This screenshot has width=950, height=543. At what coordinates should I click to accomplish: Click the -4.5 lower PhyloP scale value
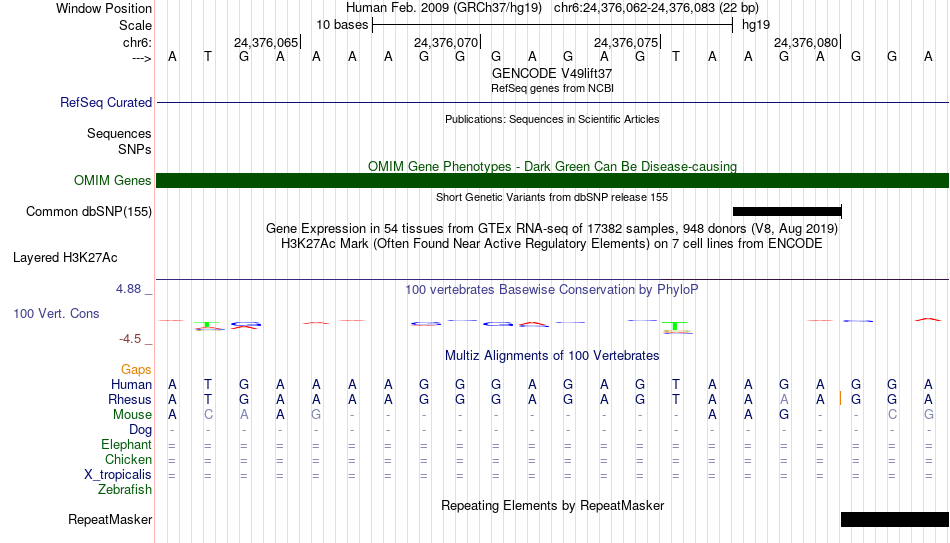130,339
